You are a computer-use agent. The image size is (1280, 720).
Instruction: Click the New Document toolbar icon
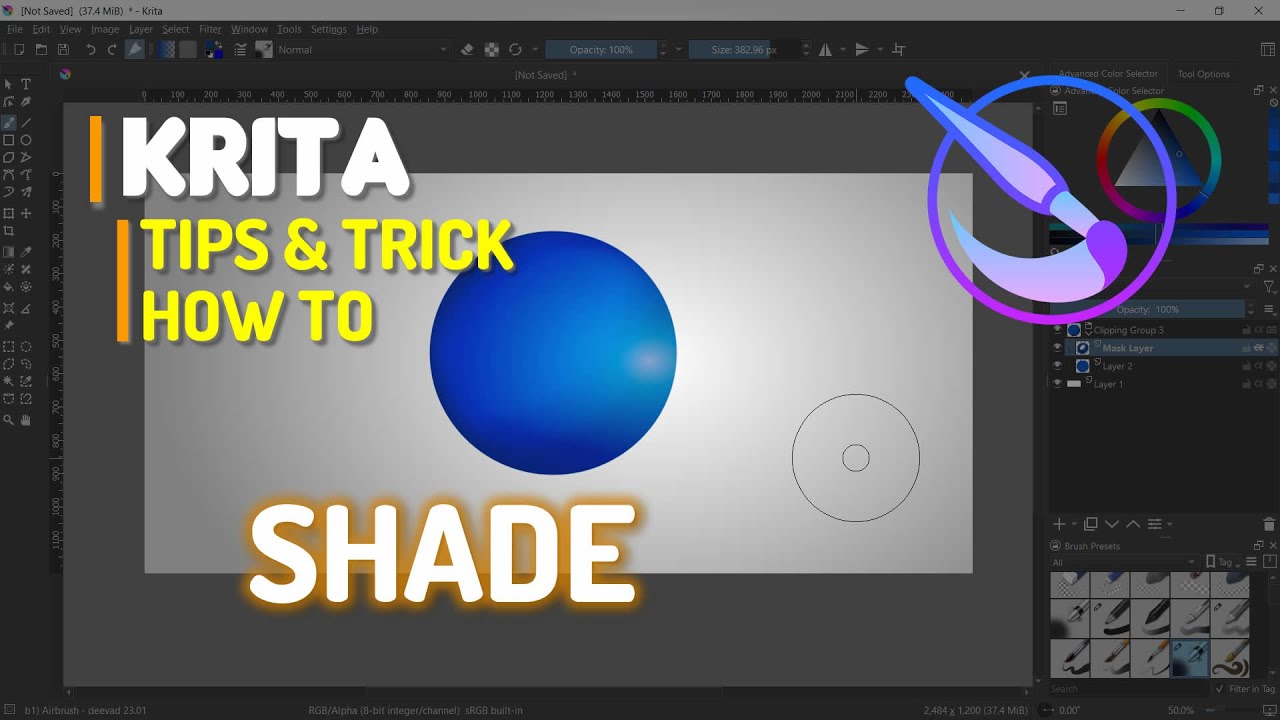coord(18,49)
